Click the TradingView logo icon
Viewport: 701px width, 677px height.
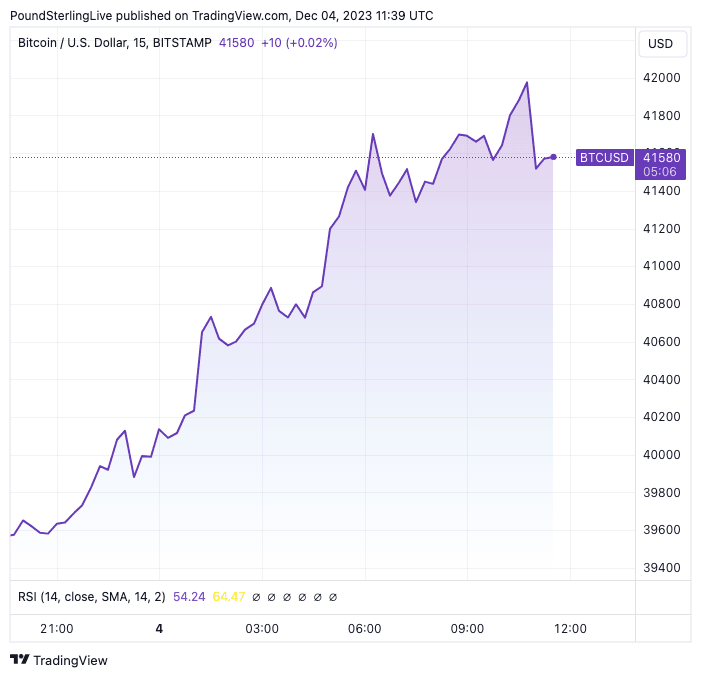pyautogui.click(x=19, y=660)
